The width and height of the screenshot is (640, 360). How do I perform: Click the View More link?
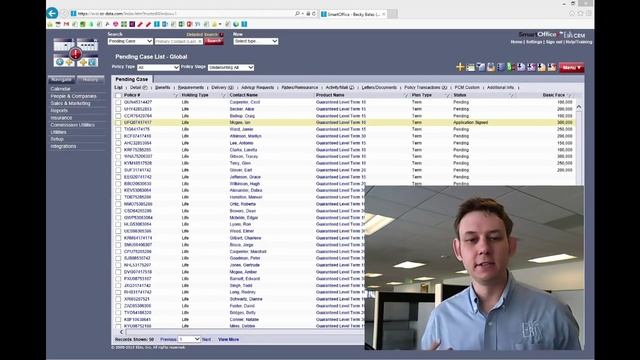[x=229, y=340]
